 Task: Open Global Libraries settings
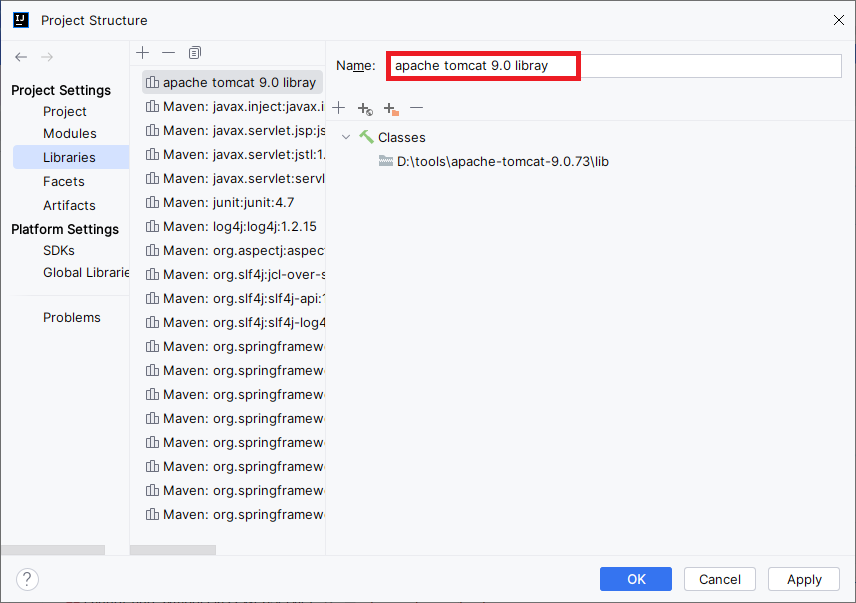(x=86, y=272)
